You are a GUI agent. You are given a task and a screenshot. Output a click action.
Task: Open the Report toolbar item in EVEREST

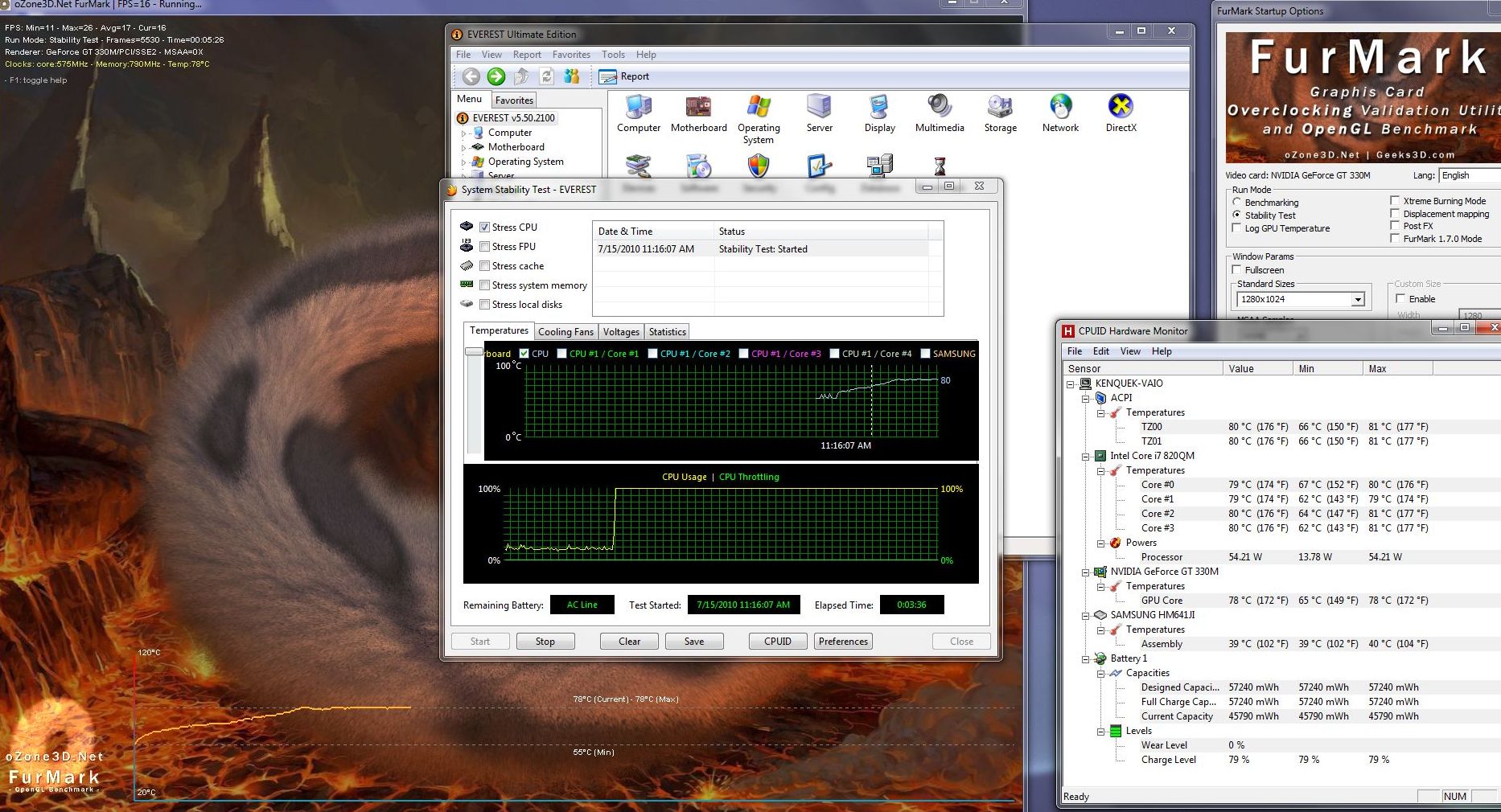624,76
